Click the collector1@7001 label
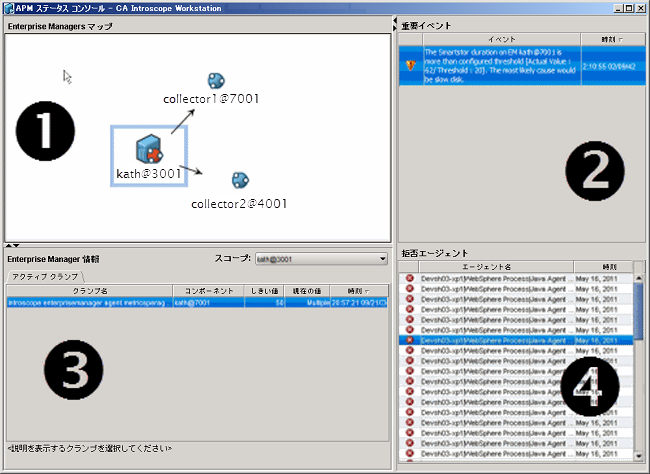650x474 pixels. click(211, 99)
